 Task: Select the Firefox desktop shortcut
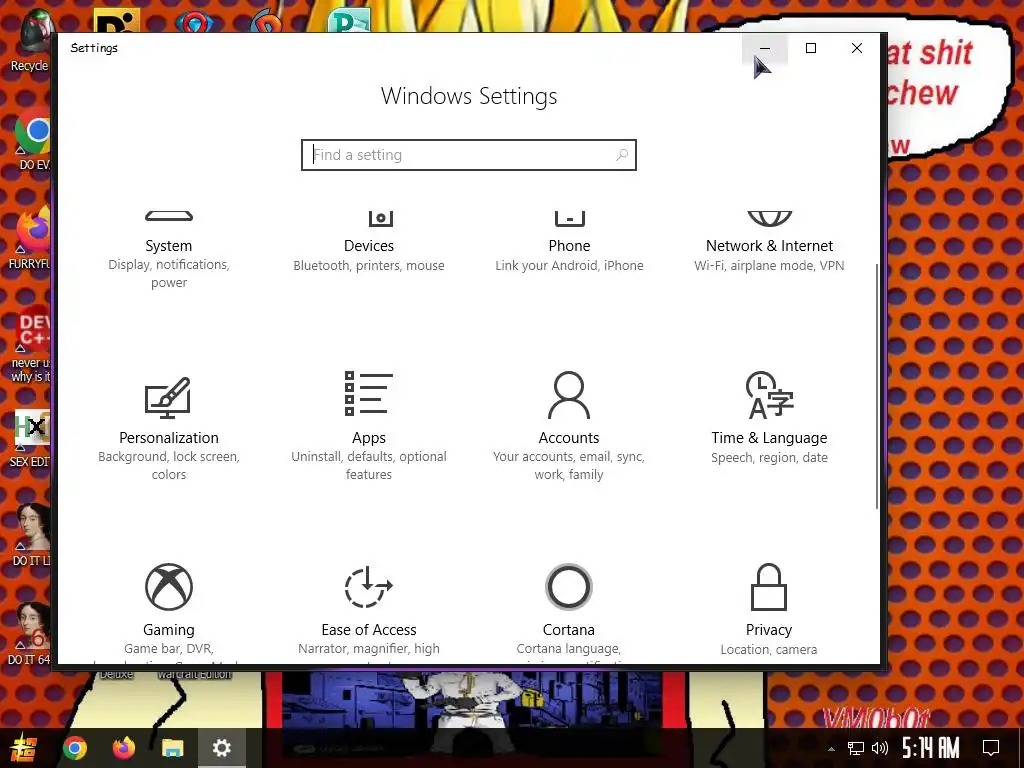click(29, 239)
